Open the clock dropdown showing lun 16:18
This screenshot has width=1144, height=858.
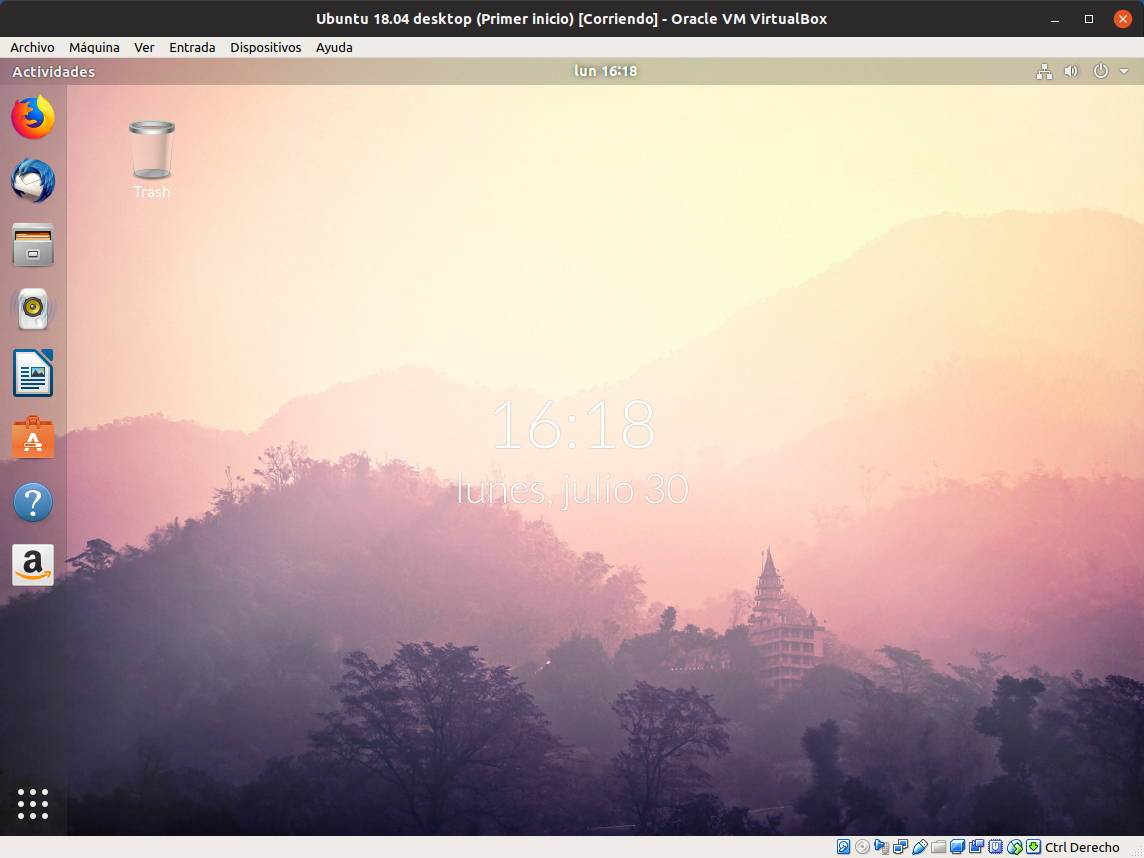click(606, 71)
